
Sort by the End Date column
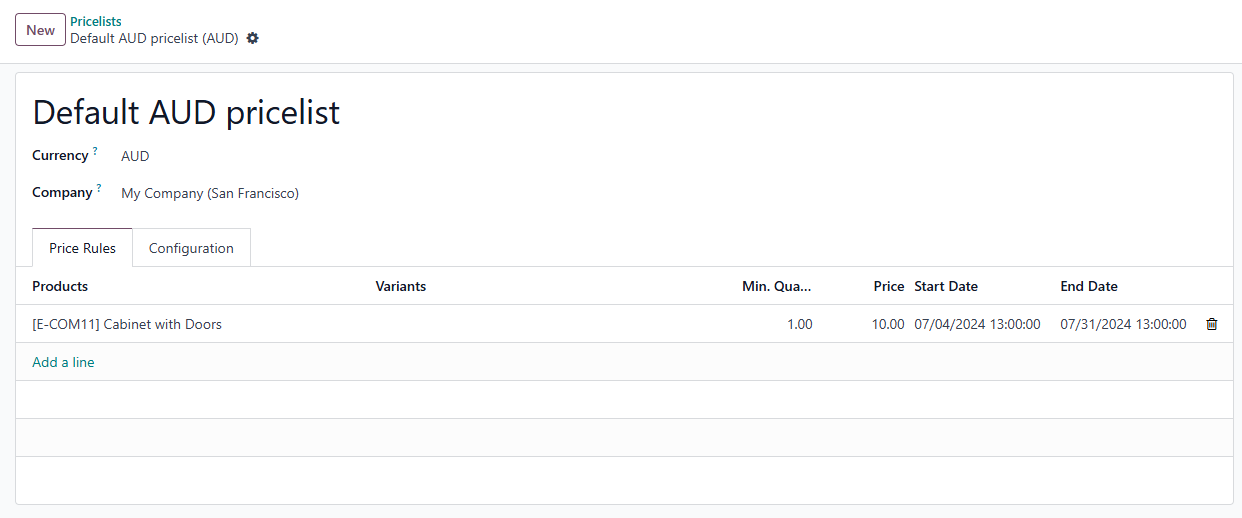1089,286
